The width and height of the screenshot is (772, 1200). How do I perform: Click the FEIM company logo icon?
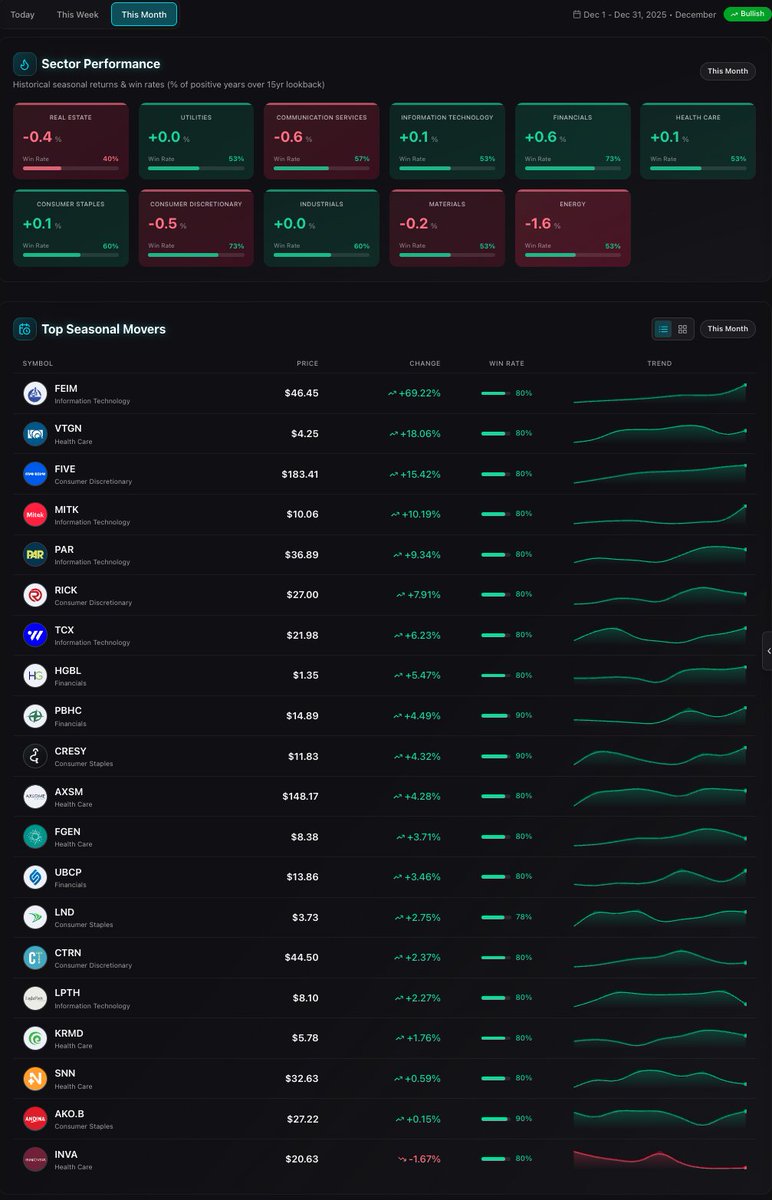(35, 394)
